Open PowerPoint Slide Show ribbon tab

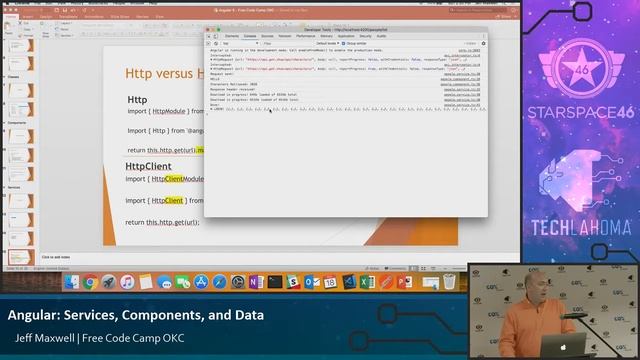120,17
